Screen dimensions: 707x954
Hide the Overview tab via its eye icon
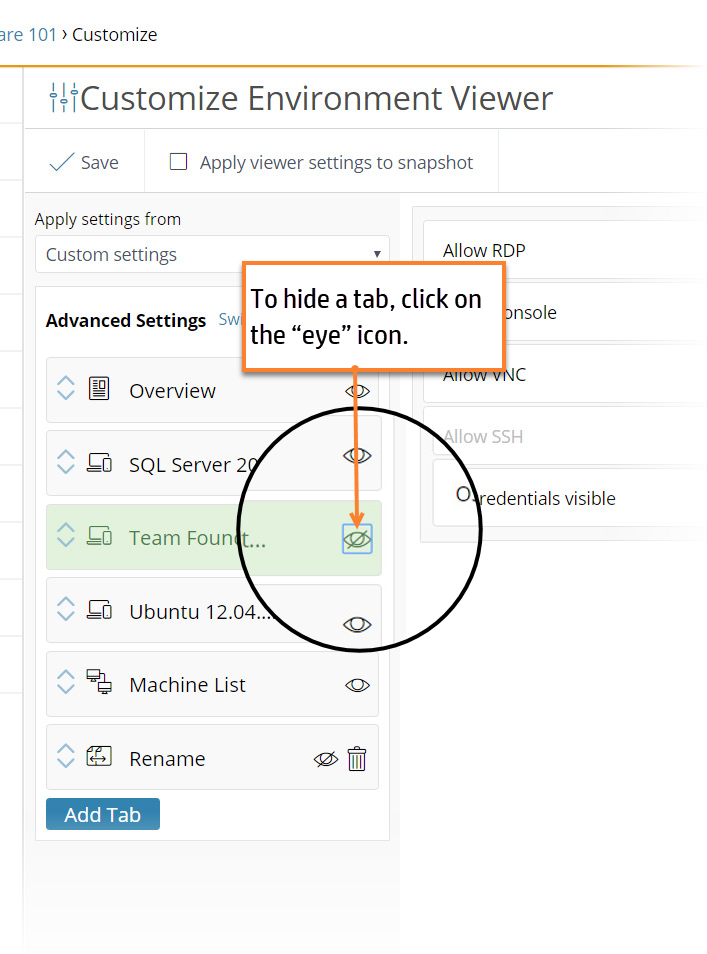tap(357, 391)
